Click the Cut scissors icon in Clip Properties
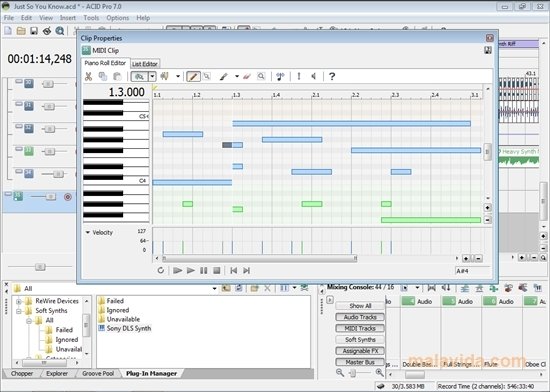 (x=88, y=76)
